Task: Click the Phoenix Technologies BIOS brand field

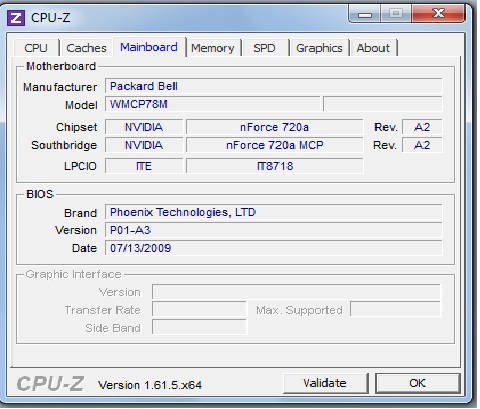Action: point(274,212)
